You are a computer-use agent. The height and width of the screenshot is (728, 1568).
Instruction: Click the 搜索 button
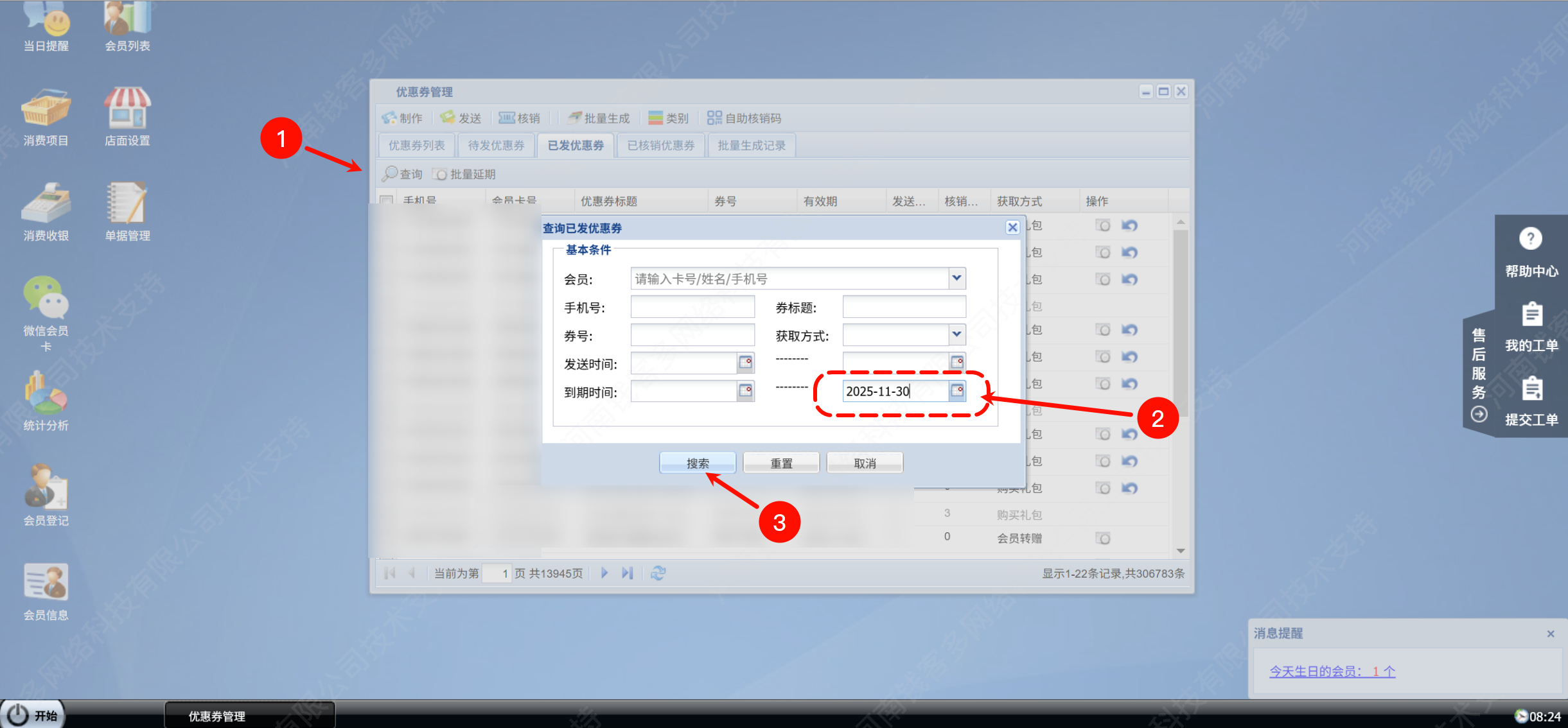tap(698, 463)
